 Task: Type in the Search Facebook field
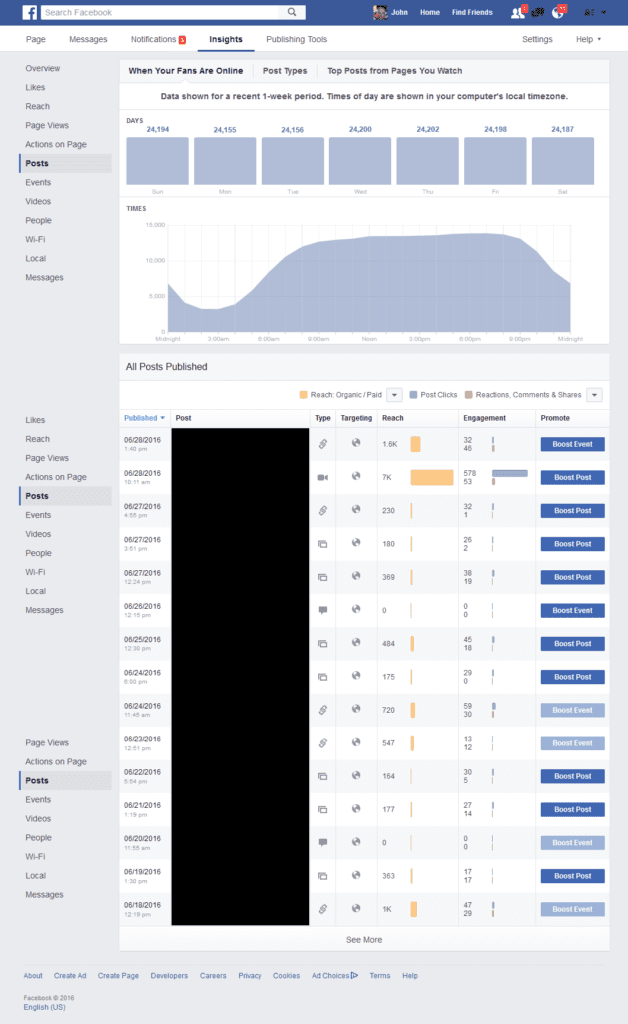(162, 12)
